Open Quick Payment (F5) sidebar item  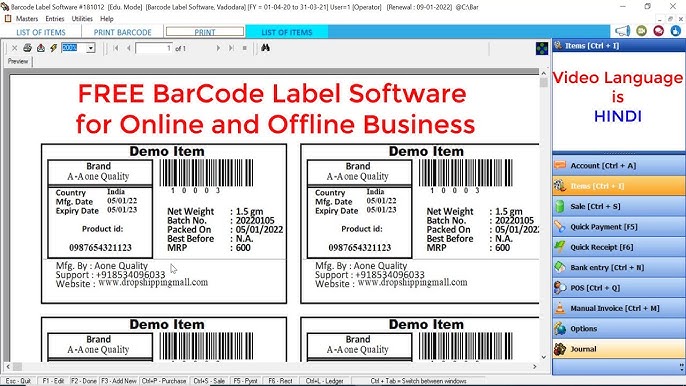619,227
